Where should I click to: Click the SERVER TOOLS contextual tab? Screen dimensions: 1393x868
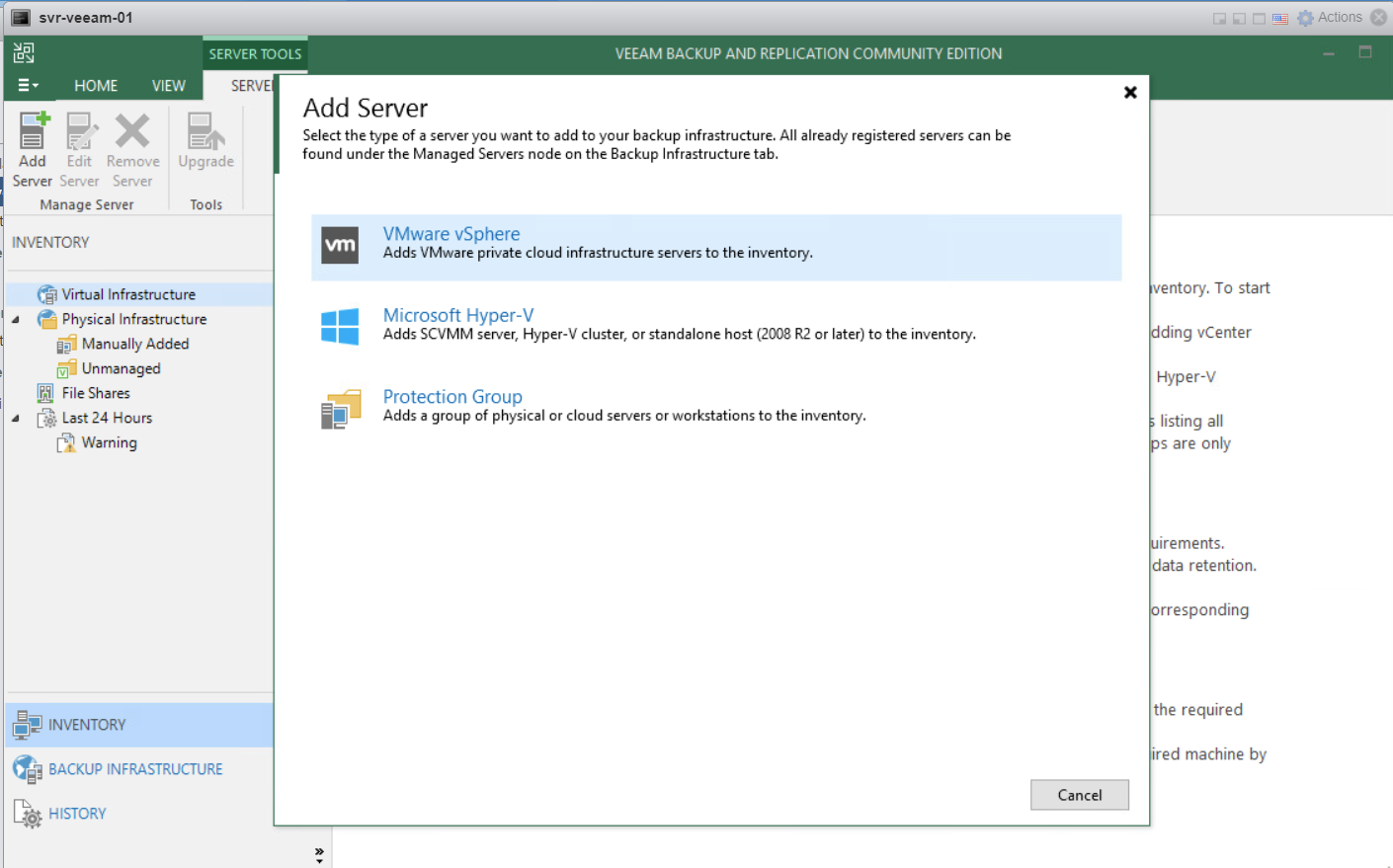pyautogui.click(x=255, y=54)
